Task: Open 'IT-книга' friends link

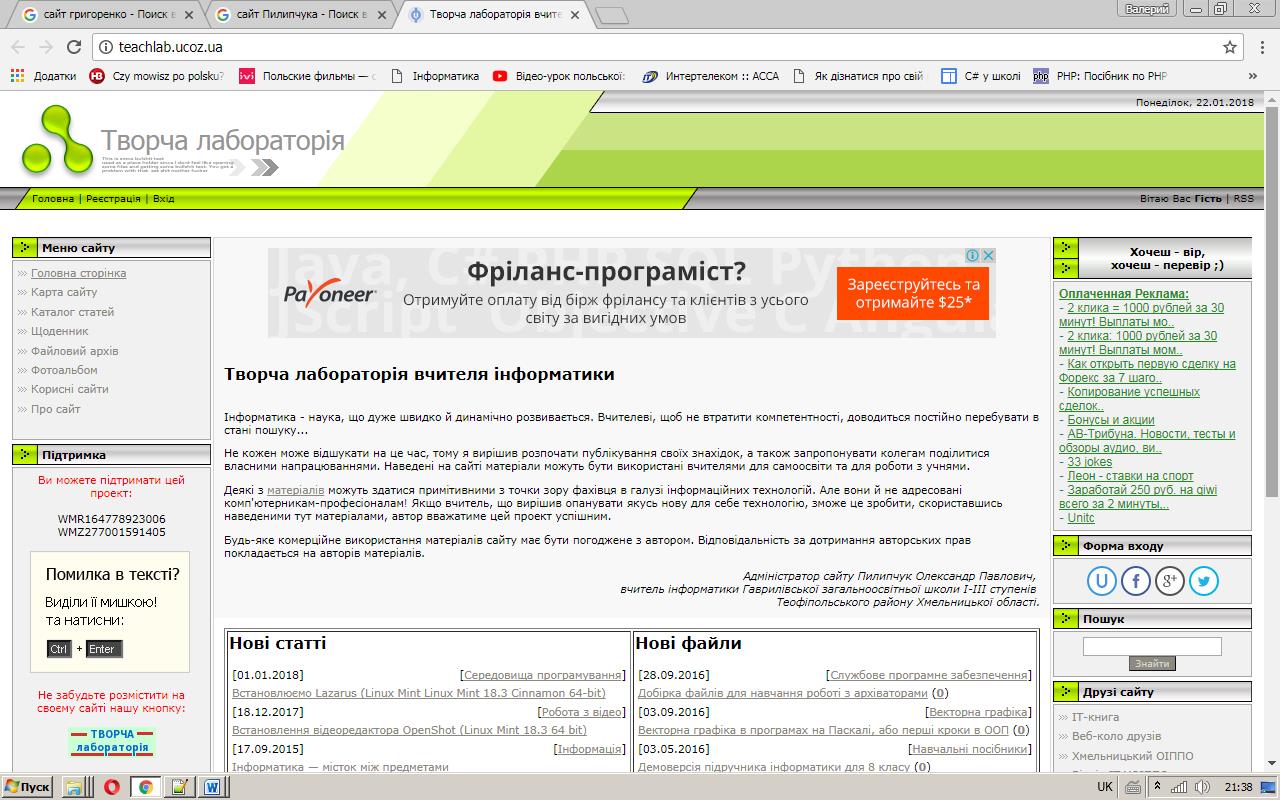Action: click(x=1096, y=717)
